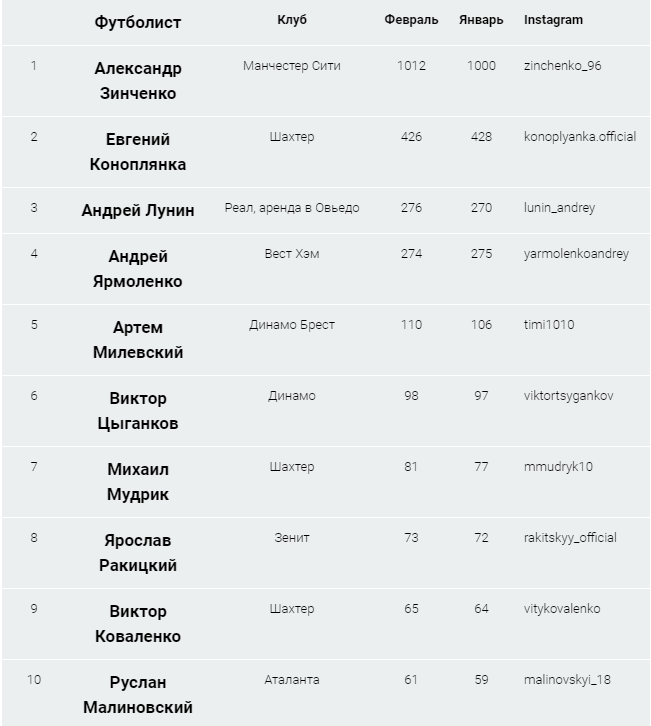This screenshot has width=651, height=726.
Task: Click the Instagram column header
Action: tap(553, 20)
